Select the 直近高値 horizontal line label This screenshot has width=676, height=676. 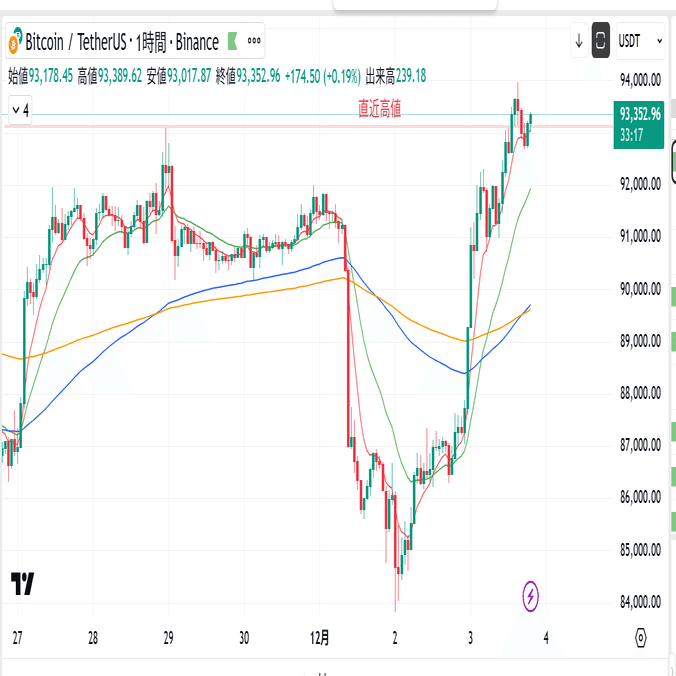(380, 110)
